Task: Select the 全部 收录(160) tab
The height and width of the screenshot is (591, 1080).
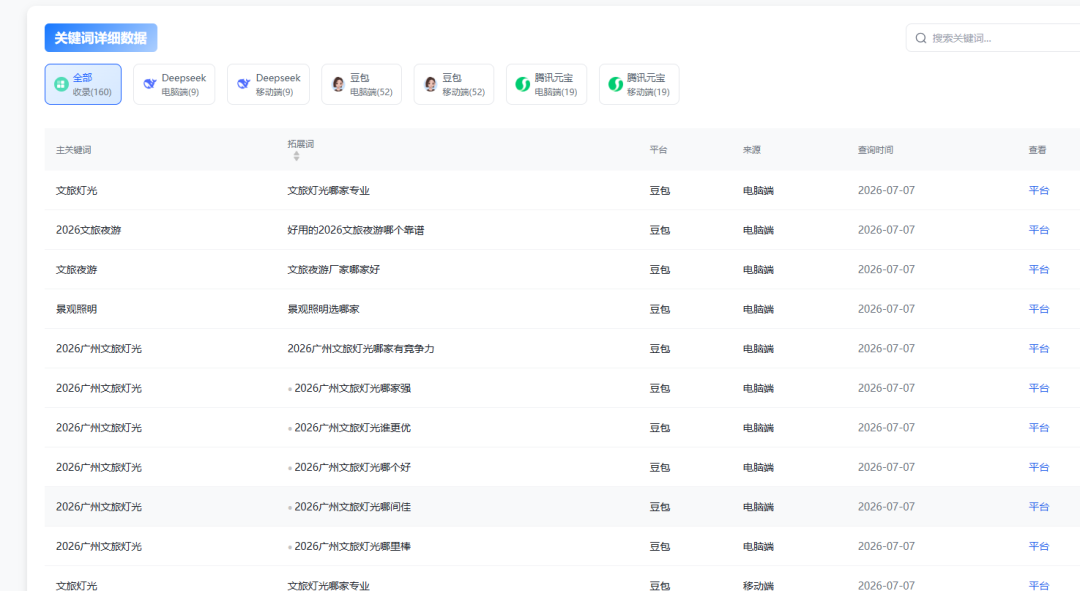Action: click(x=83, y=84)
